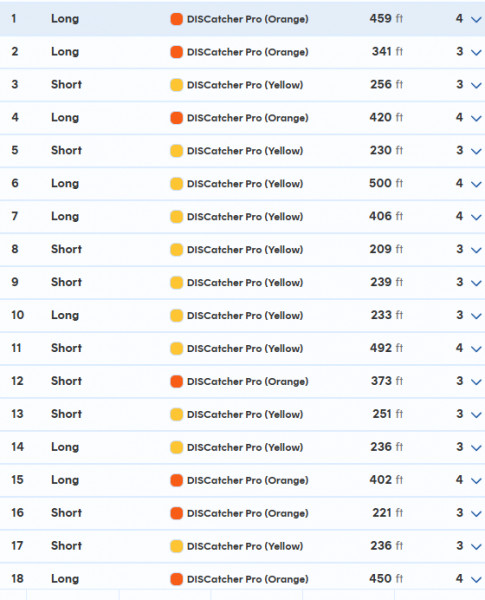
Task: Click orange basket swatch on hole 4
Action: click(x=176, y=118)
